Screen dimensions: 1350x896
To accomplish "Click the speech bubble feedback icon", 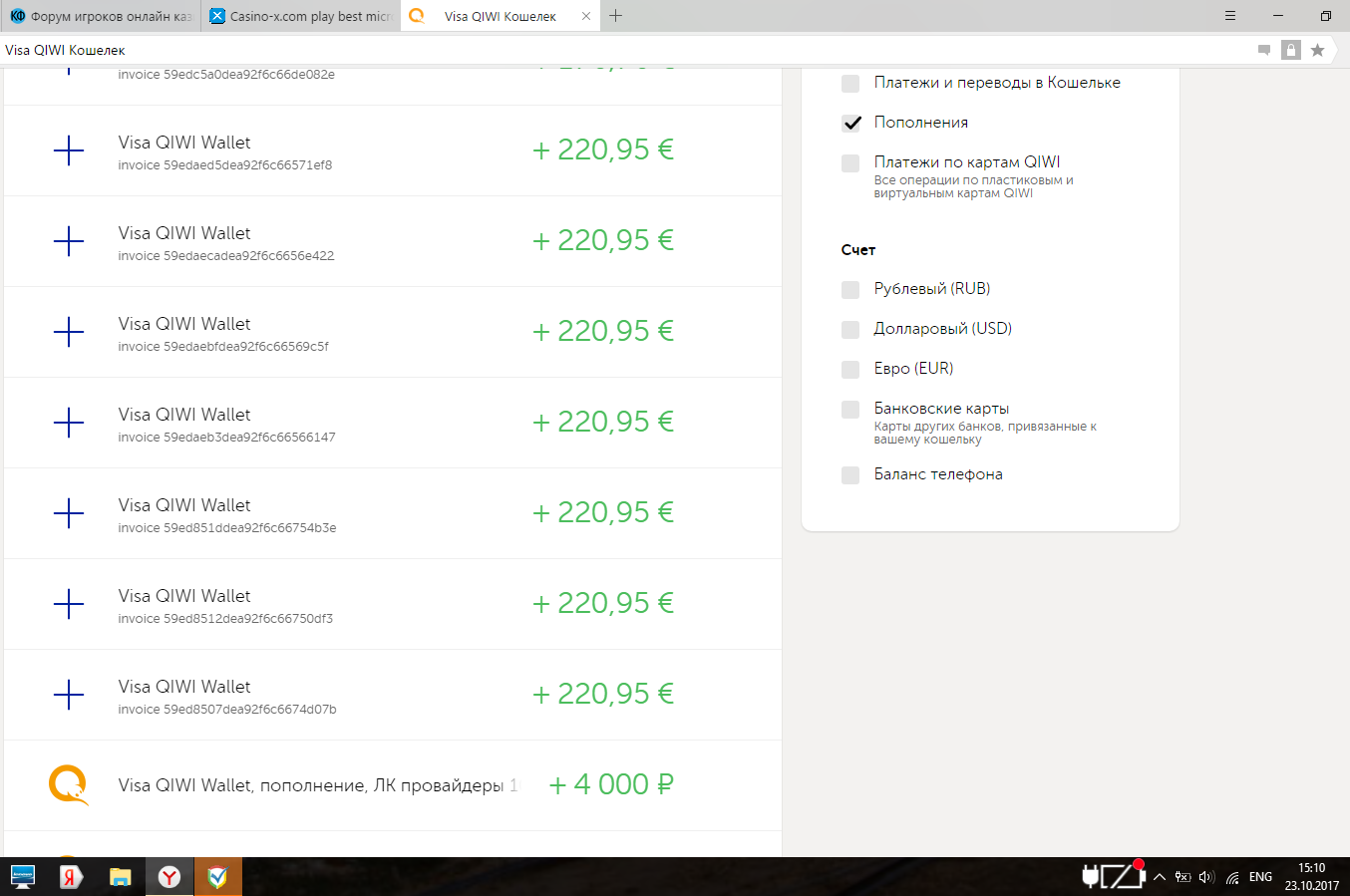I will [1264, 50].
